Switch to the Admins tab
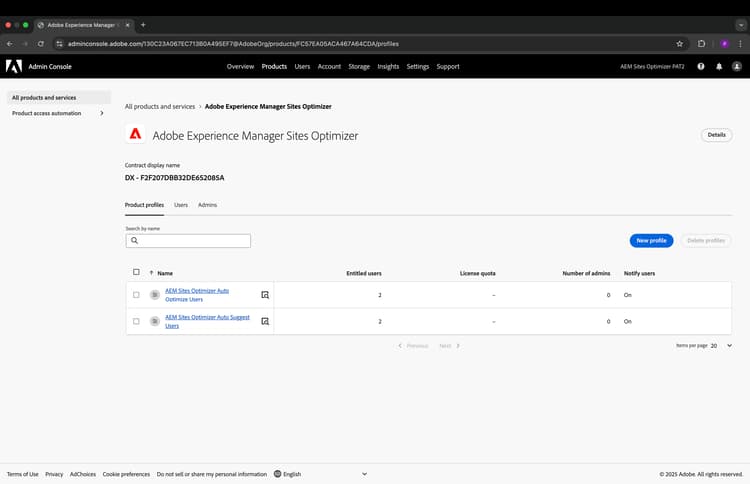Image resolution: width=750 pixels, height=484 pixels. (x=208, y=205)
